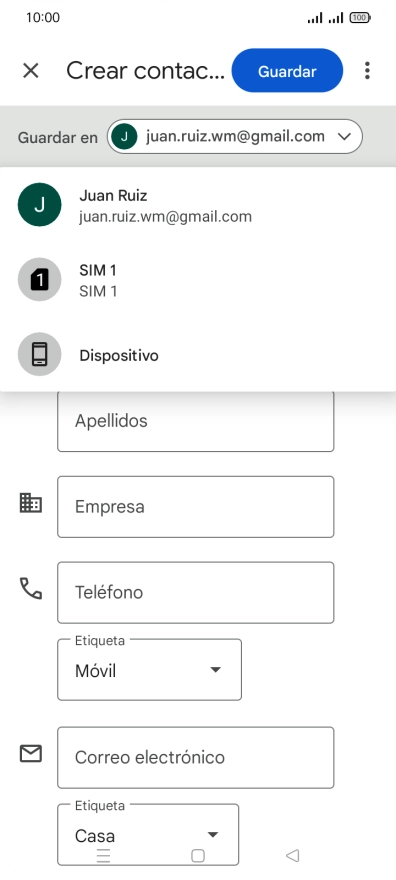Focus the Apellidos input field
Screen dimensions: 396x880
[x=196, y=421]
